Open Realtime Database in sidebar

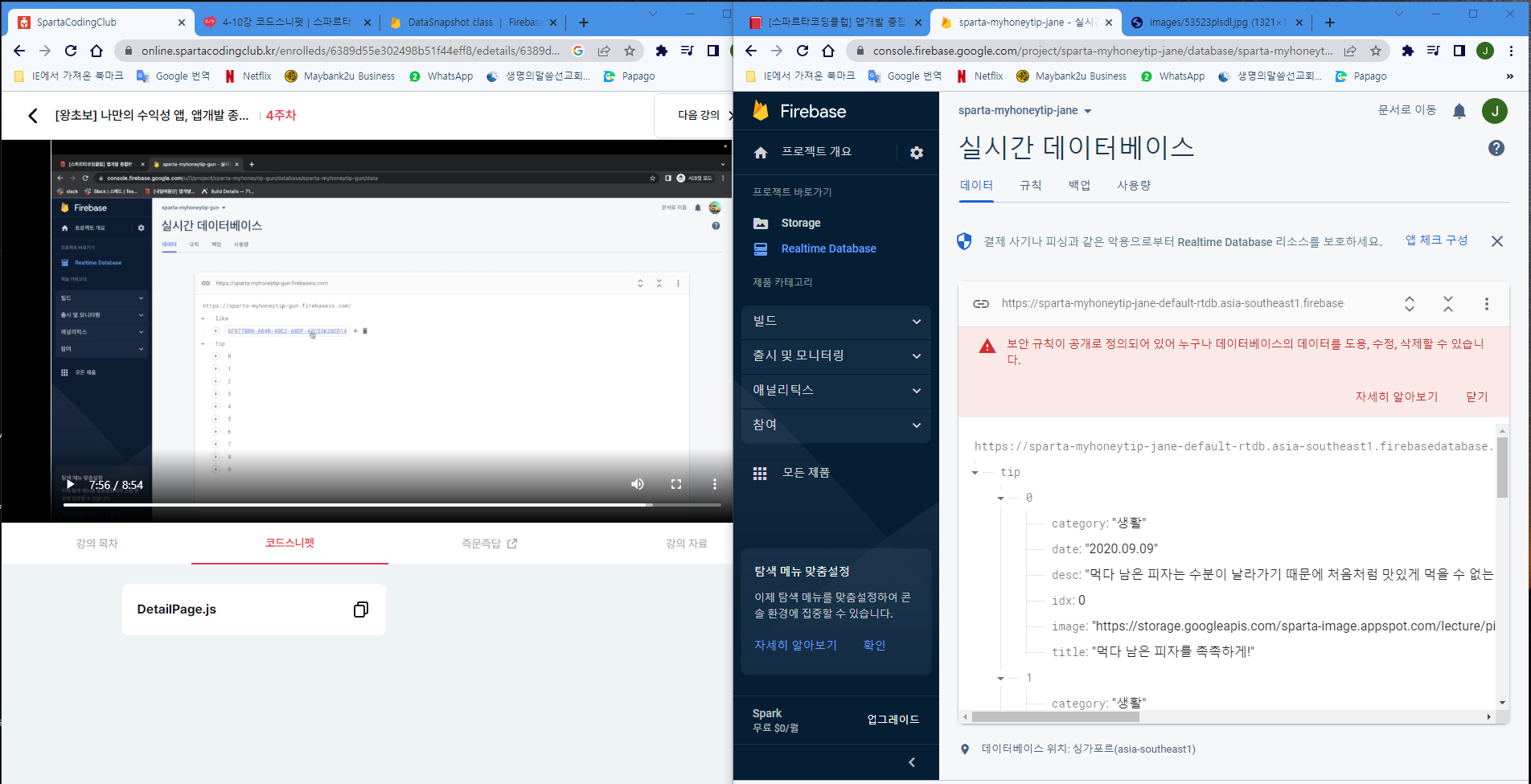[x=828, y=248]
